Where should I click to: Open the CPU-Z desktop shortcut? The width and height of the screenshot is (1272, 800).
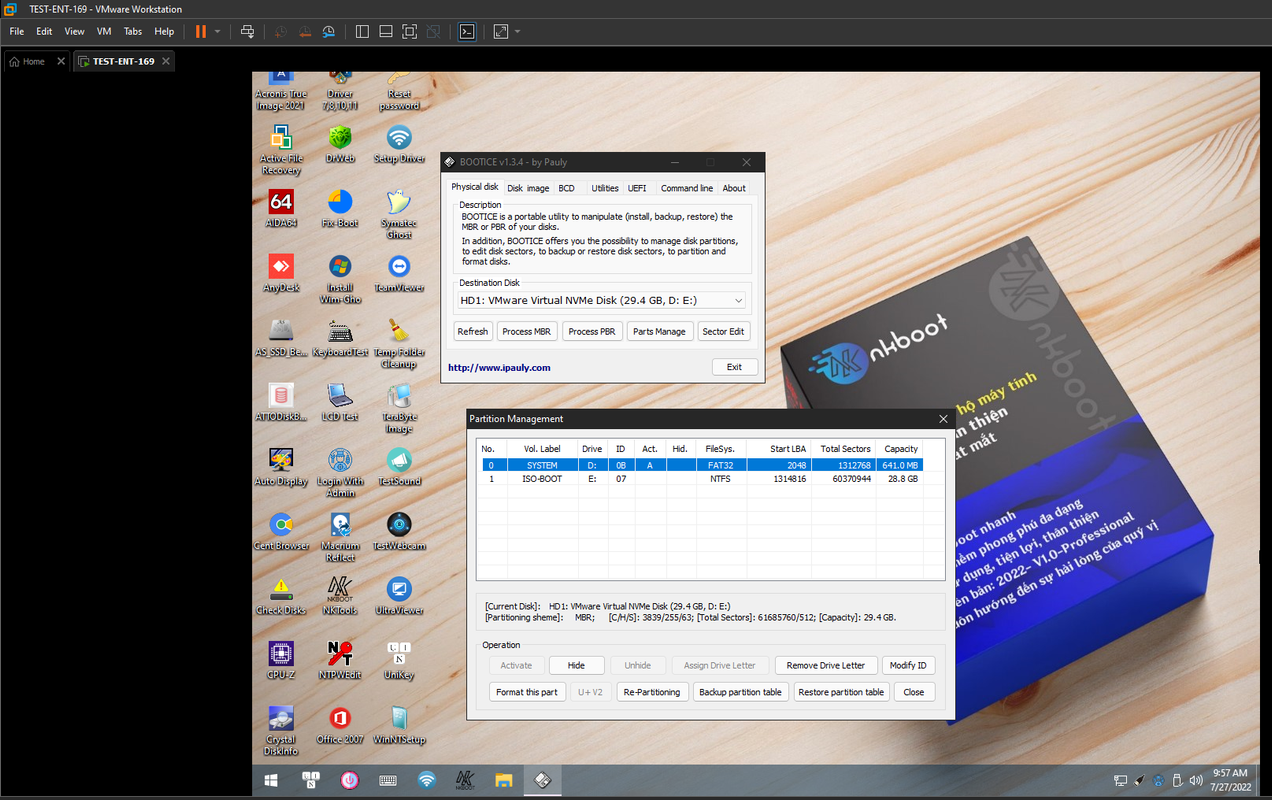(x=281, y=659)
